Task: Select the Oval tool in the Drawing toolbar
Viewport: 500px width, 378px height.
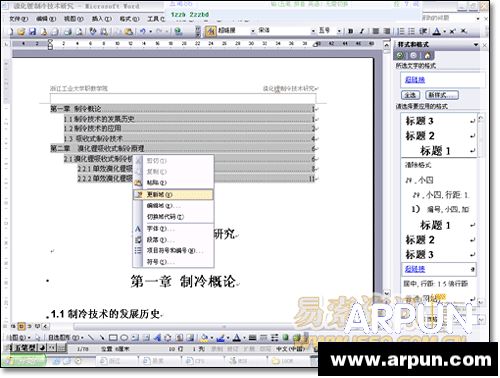Action: coord(124,338)
